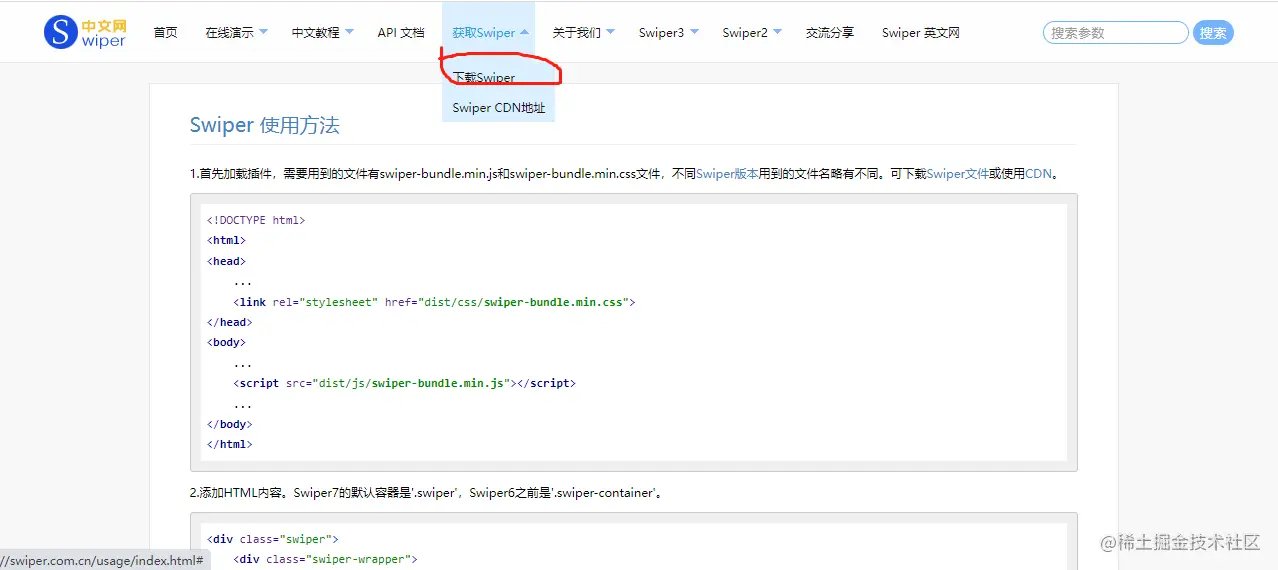
Task: Open the 首页 home page
Action: pyautogui.click(x=165, y=33)
